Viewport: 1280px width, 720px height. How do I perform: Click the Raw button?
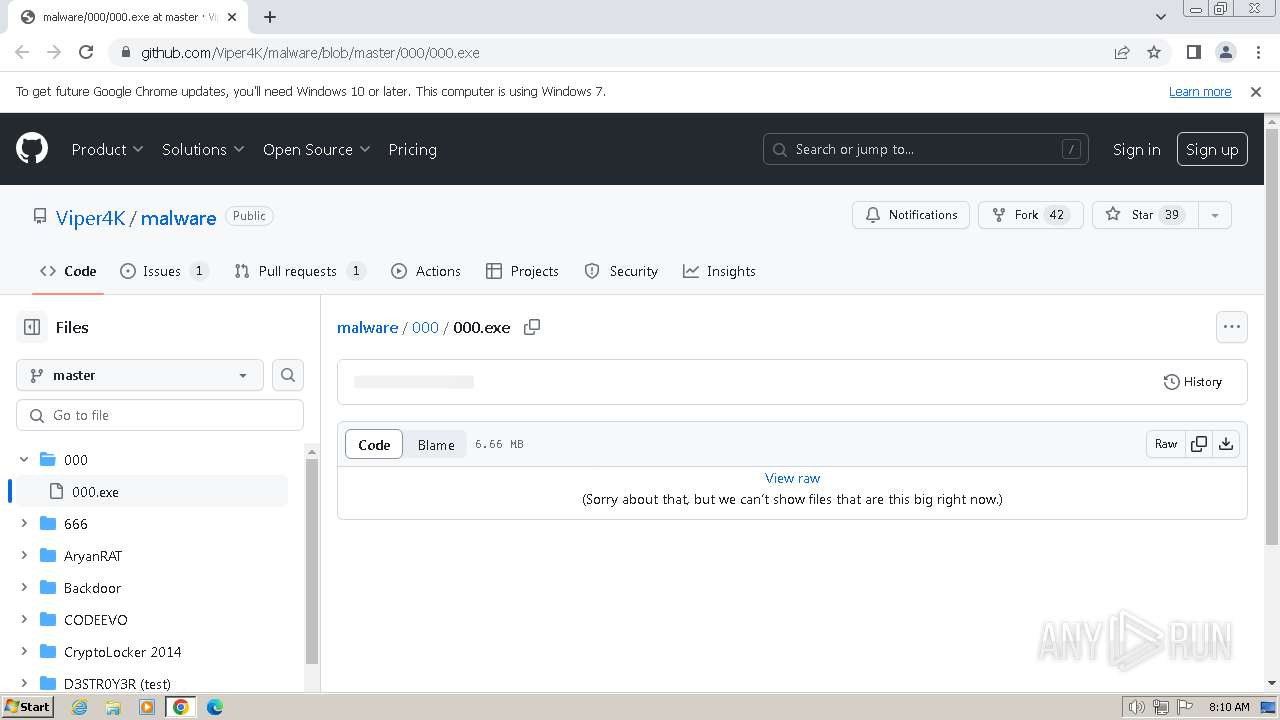point(1166,444)
